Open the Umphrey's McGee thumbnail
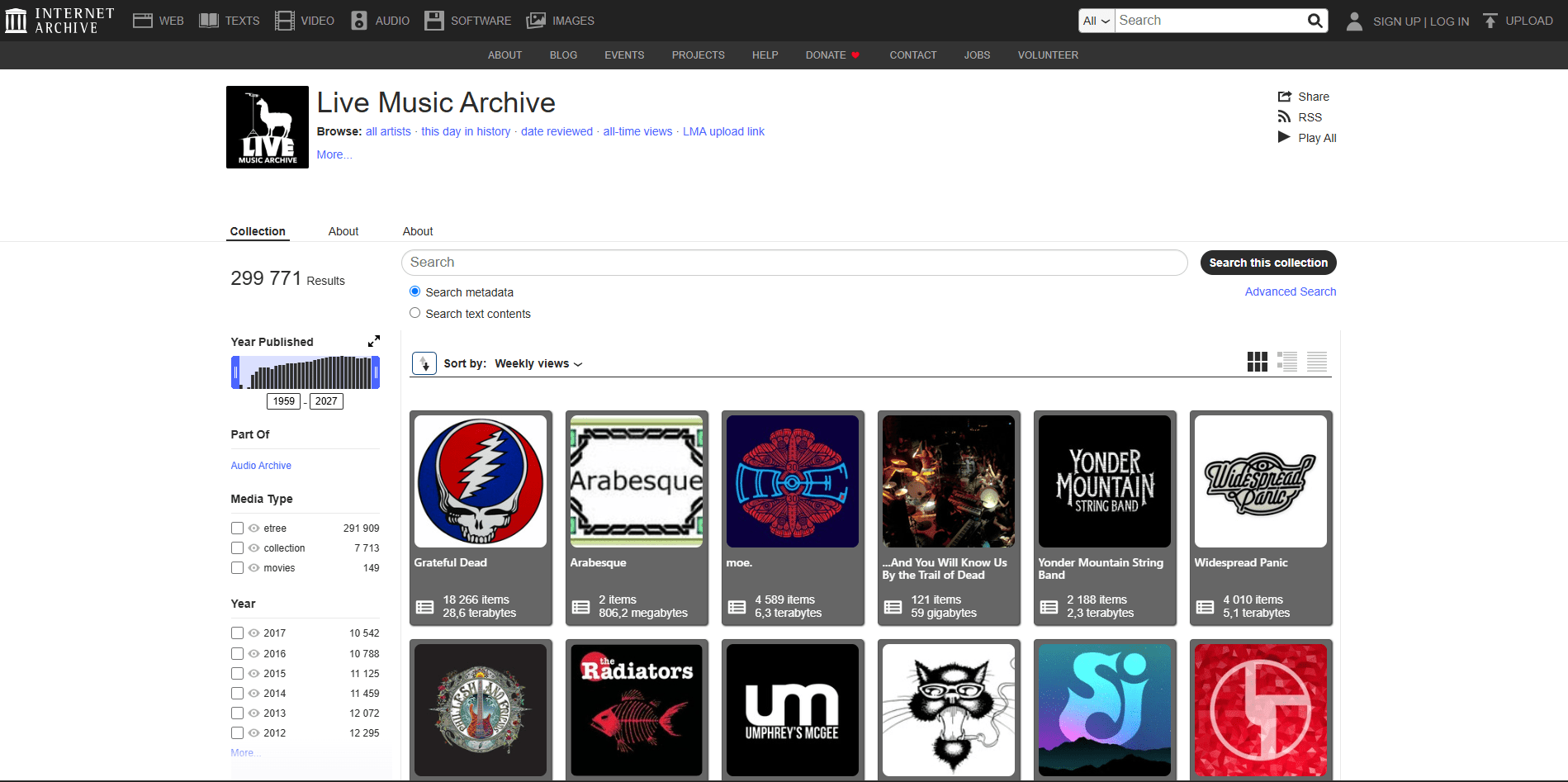Image resolution: width=1568 pixels, height=782 pixels. (x=793, y=710)
